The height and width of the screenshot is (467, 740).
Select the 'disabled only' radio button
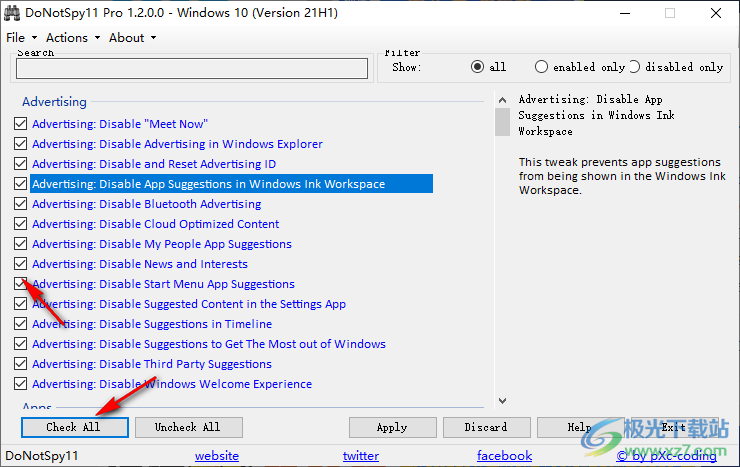(634, 67)
